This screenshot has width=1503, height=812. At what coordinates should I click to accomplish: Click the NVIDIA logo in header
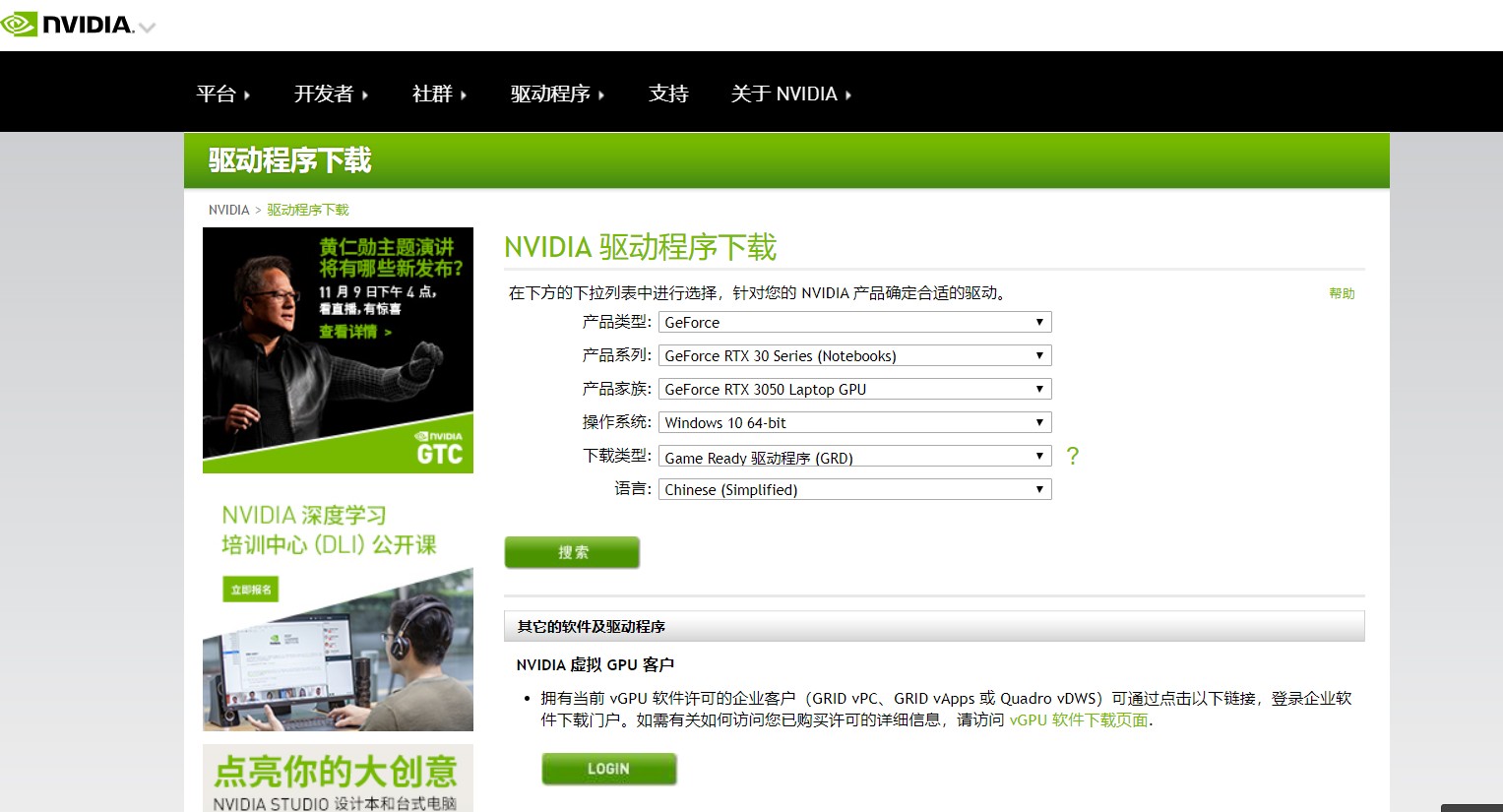tap(68, 24)
